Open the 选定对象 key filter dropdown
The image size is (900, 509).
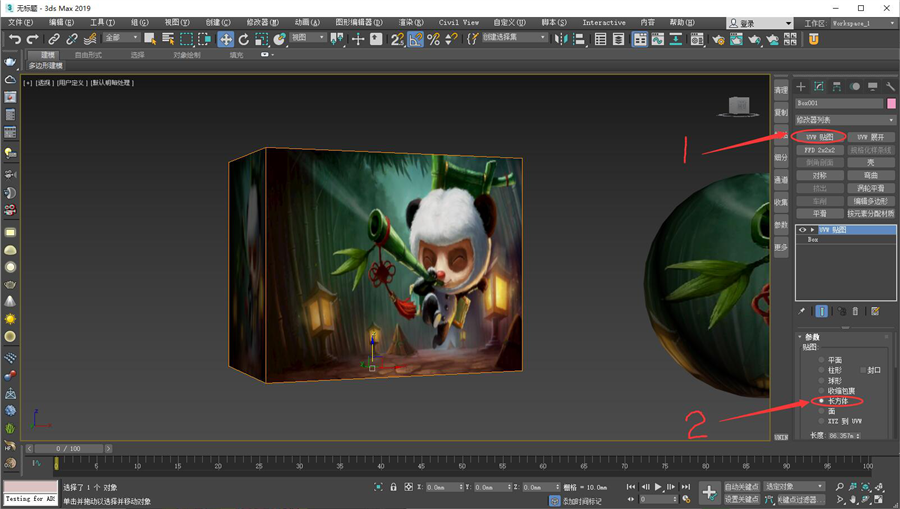point(794,487)
